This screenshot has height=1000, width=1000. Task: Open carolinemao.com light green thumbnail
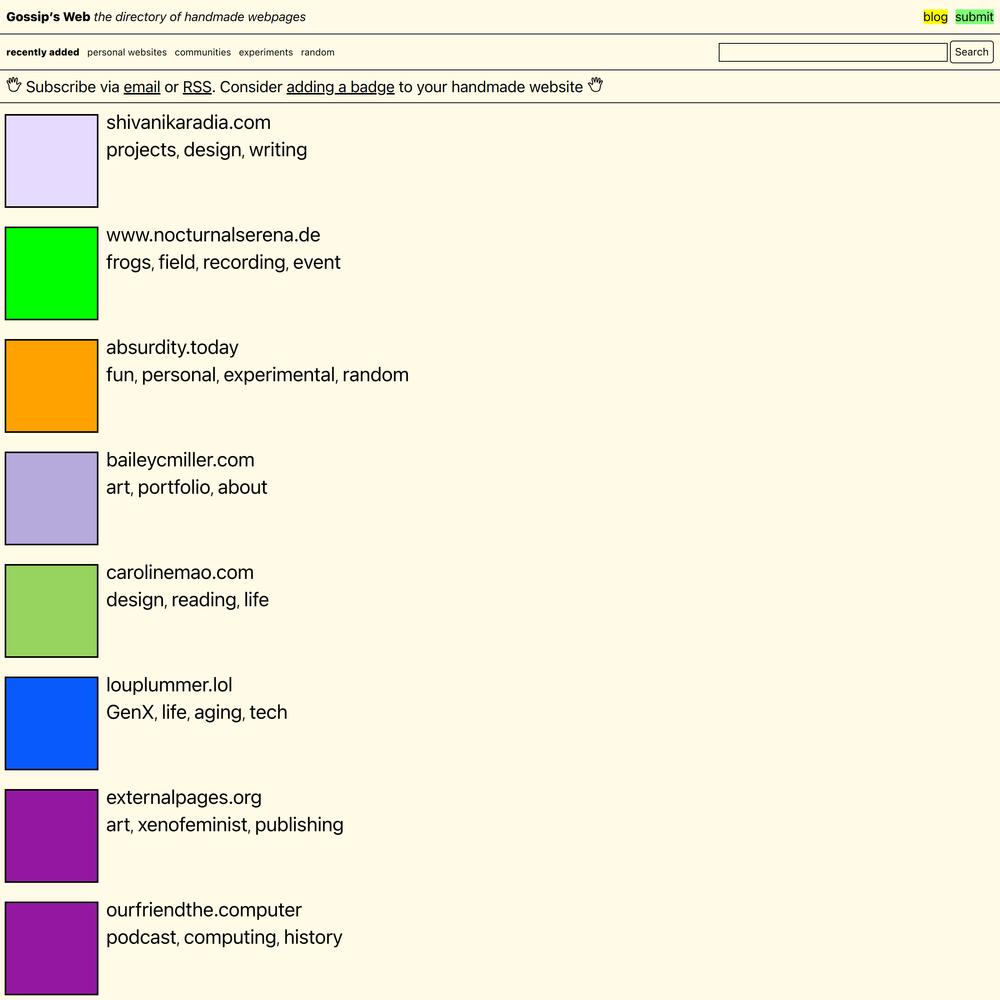(x=52, y=611)
